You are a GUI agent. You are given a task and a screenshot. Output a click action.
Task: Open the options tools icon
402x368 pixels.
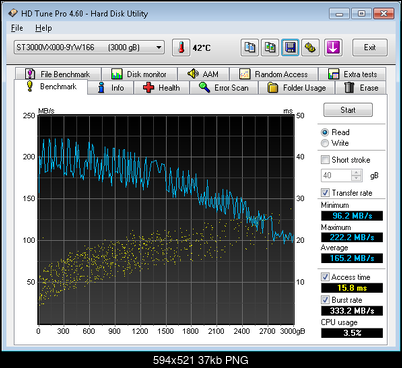click(310, 47)
